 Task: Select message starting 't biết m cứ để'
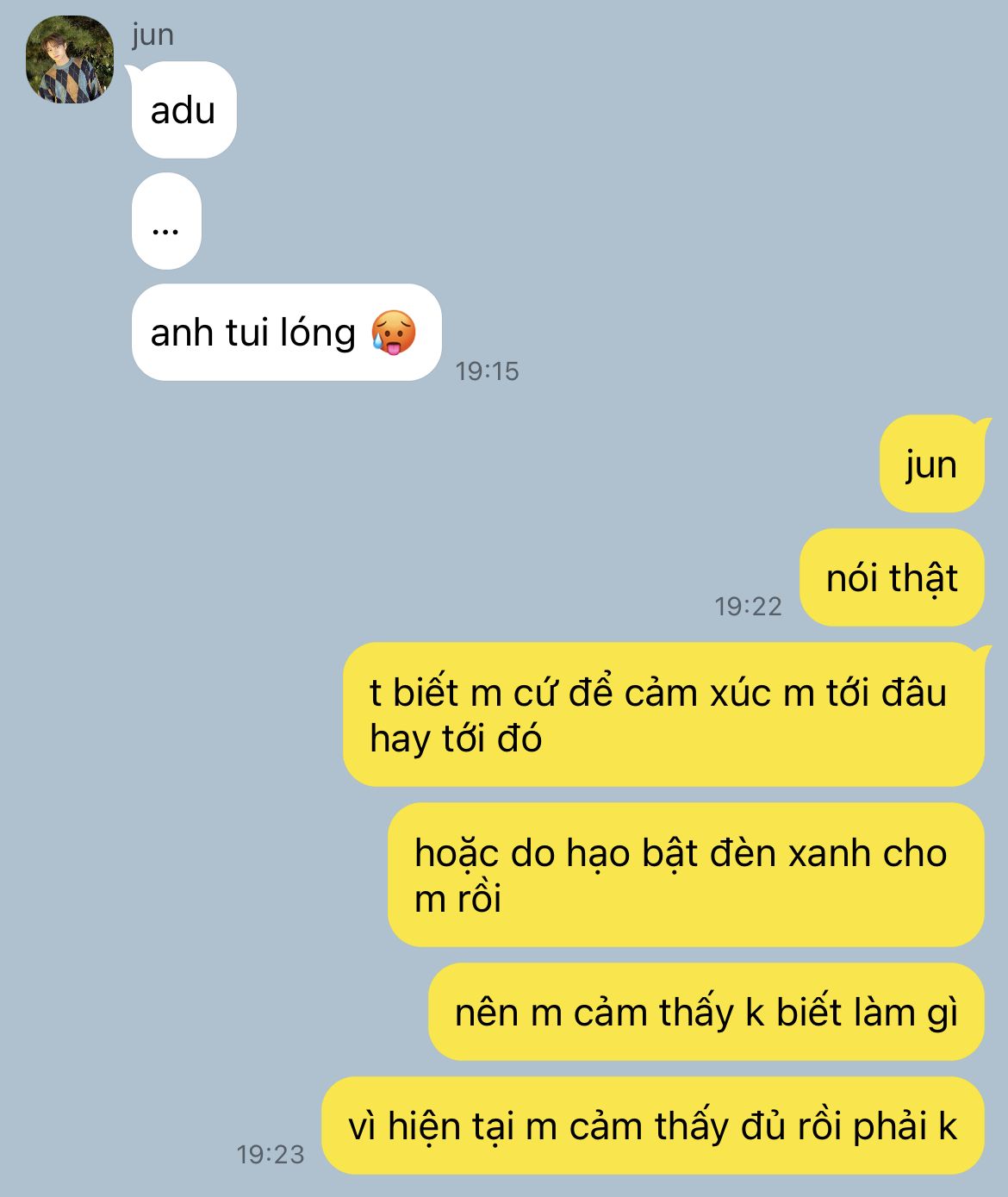663,714
